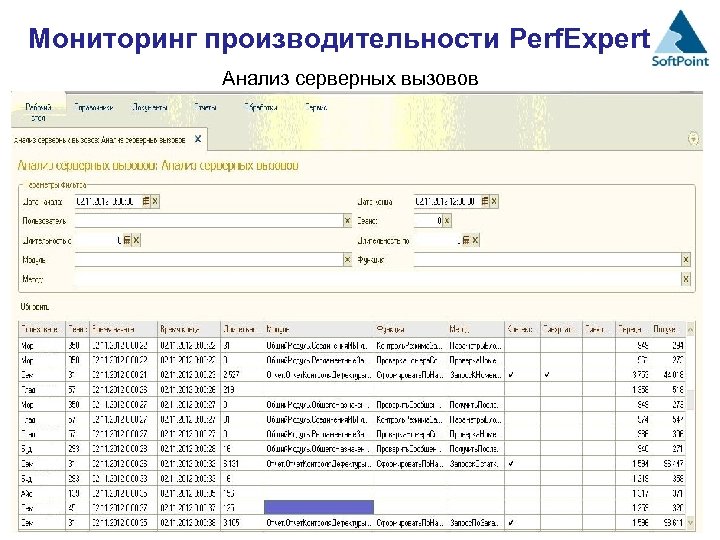The width and height of the screenshot is (720, 540).
Task: Sort by the Сеанс column header
Action: pyautogui.click(x=78, y=329)
